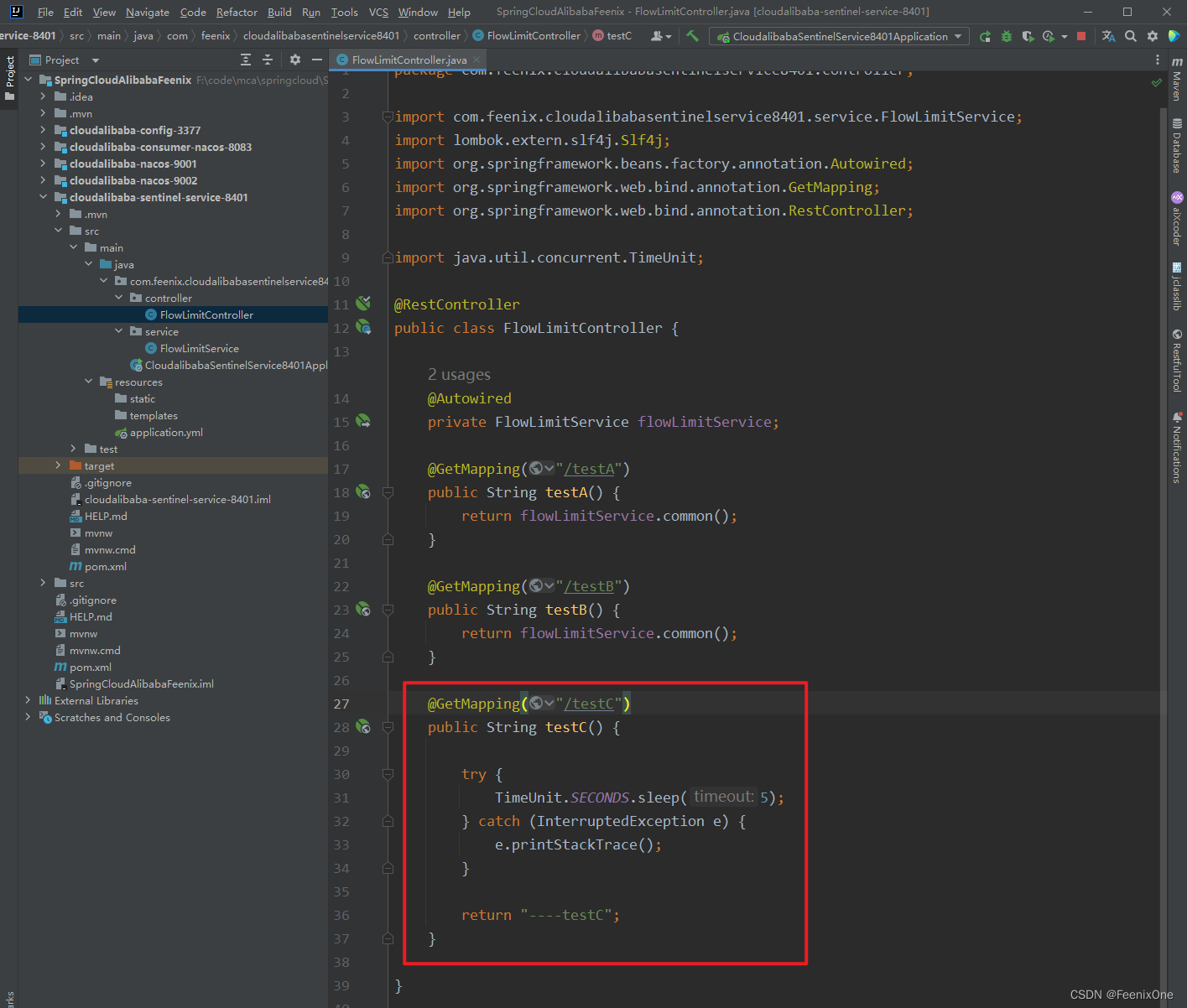Expand the cloudalibaba-config-3377 module
Image resolution: width=1187 pixels, height=1008 pixels.
[43, 130]
